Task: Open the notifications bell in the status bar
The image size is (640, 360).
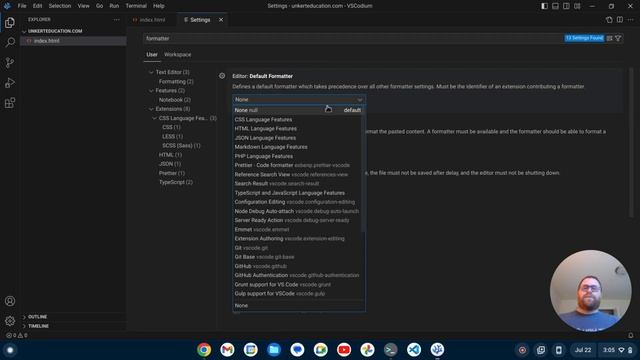Action: pyautogui.click(x=631, y=335)
